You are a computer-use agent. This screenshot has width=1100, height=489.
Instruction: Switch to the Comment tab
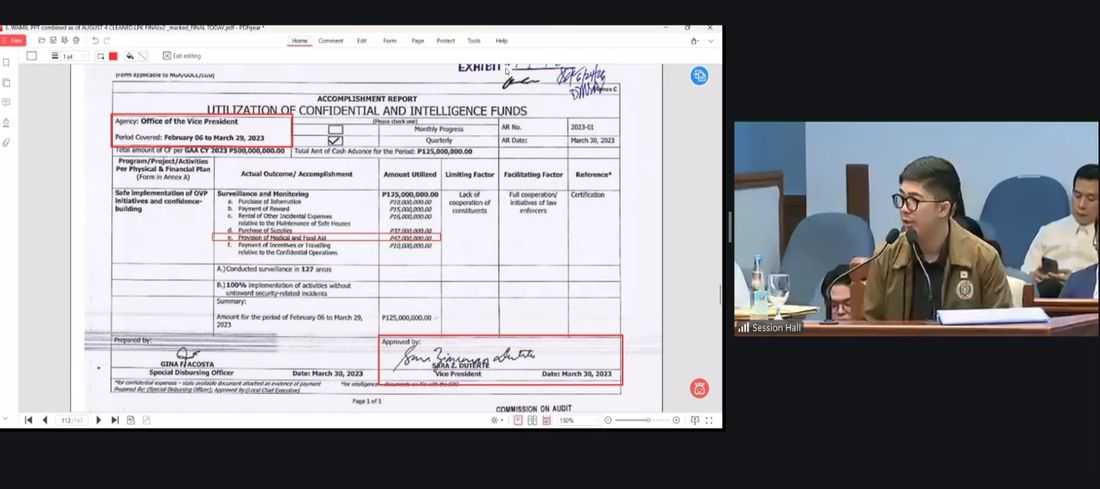(330, 41)
